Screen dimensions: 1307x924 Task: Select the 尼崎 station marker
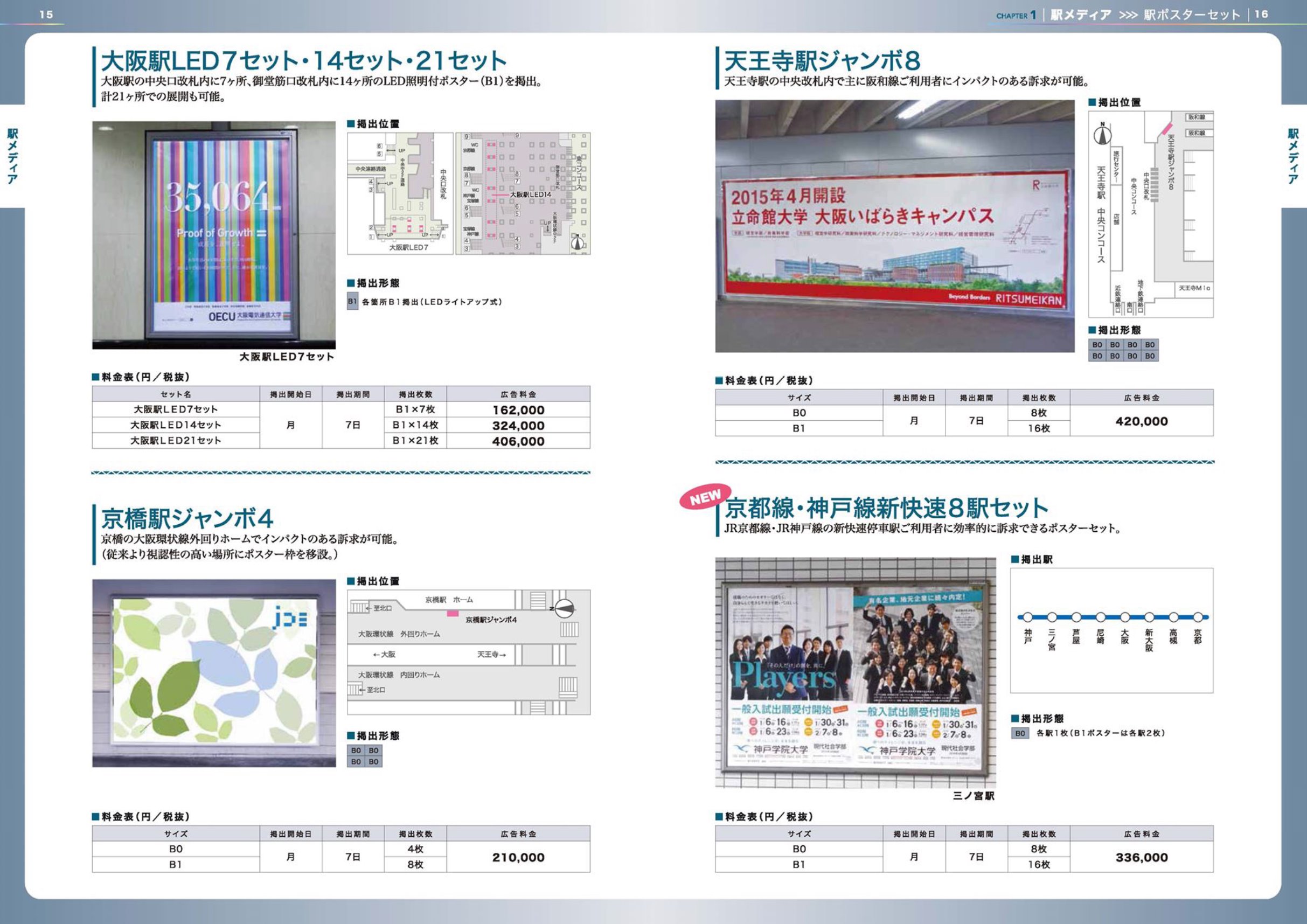(1100, 616)
